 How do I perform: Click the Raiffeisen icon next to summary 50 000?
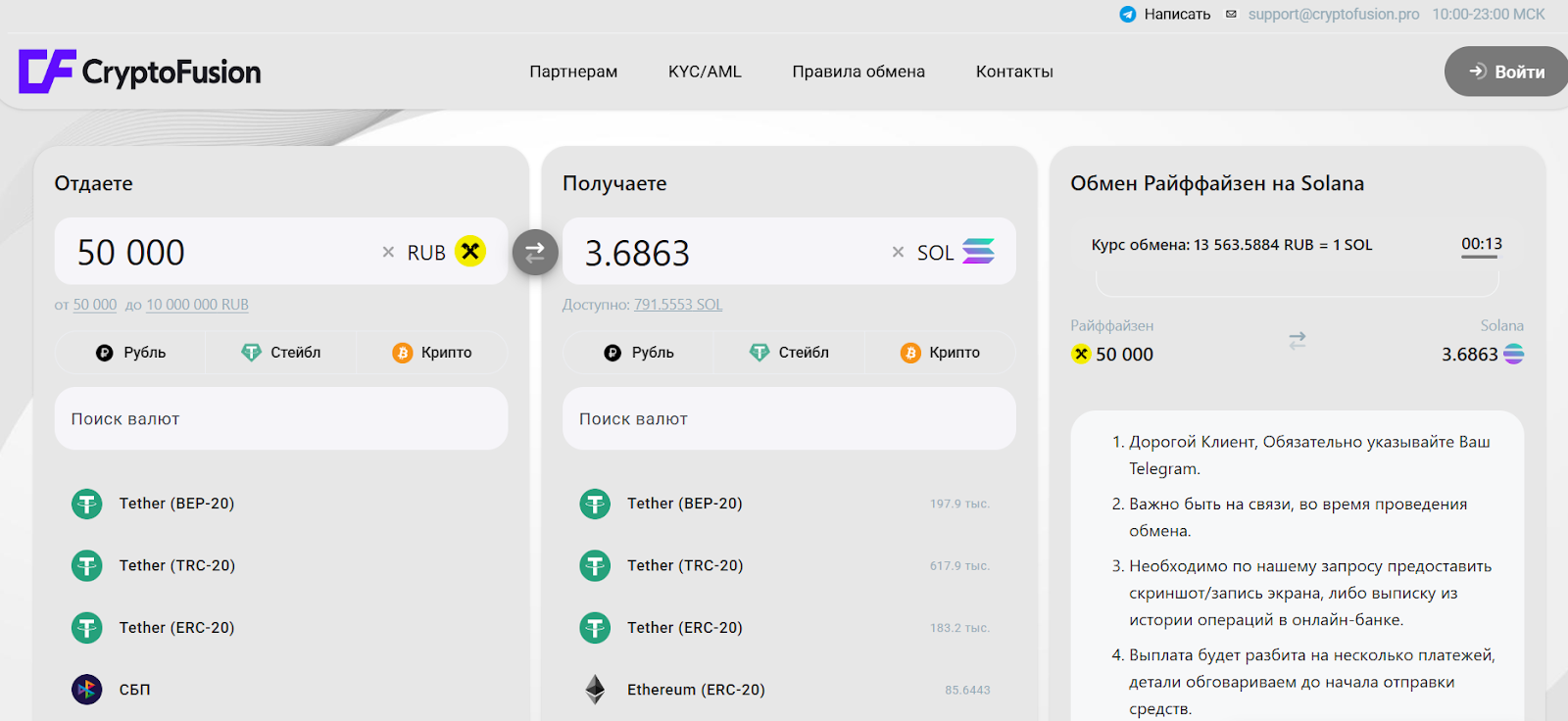1081,354
